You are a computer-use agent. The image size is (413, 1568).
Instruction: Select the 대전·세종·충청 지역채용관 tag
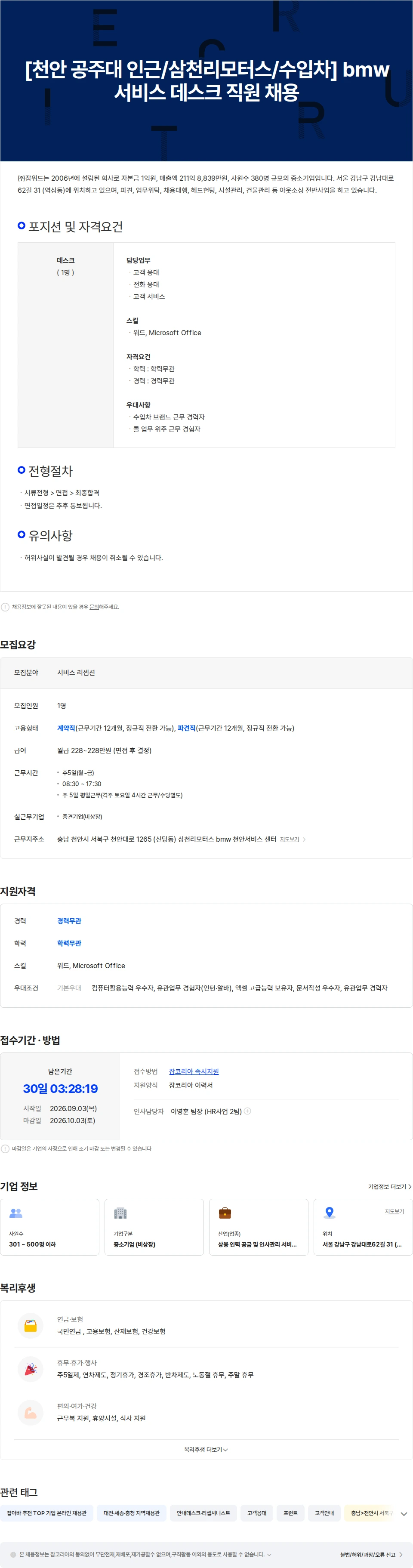point(131,1512)
